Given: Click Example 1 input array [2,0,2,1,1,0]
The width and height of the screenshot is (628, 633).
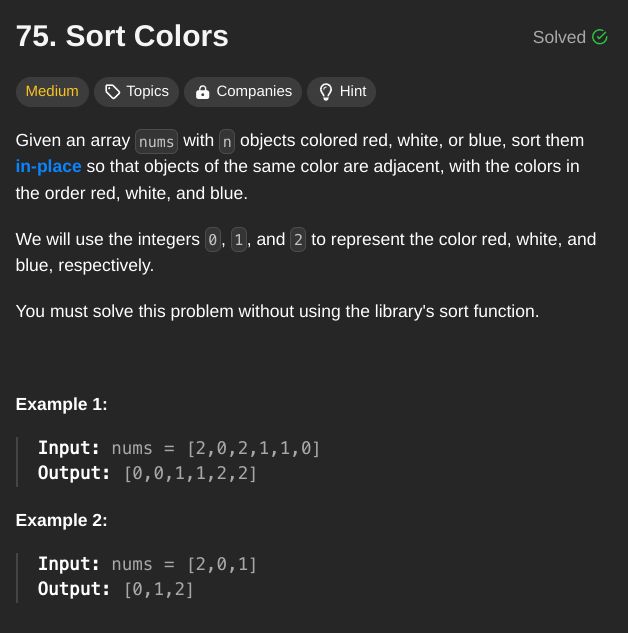Looking at the screenshot, I should pos(253,449).
